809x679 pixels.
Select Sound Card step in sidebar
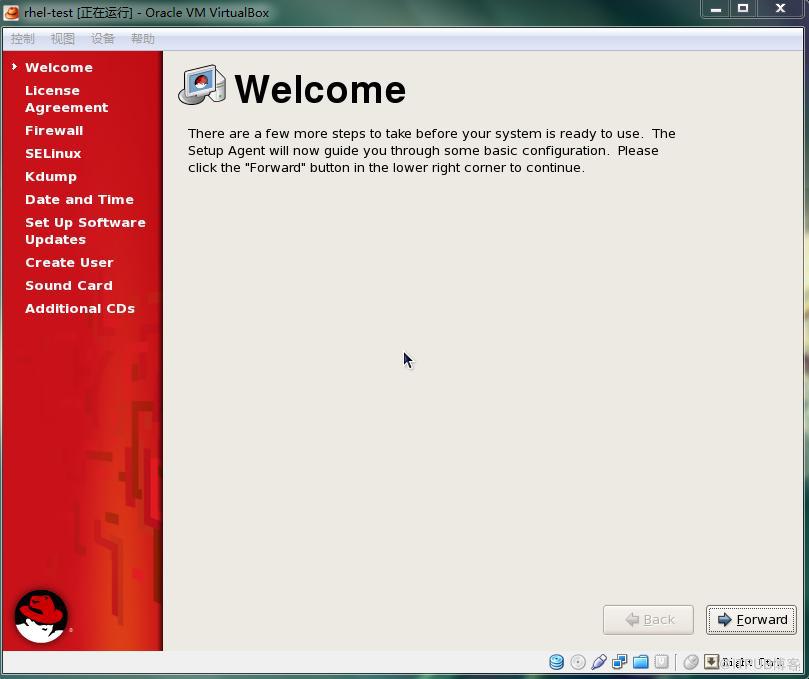69,286
